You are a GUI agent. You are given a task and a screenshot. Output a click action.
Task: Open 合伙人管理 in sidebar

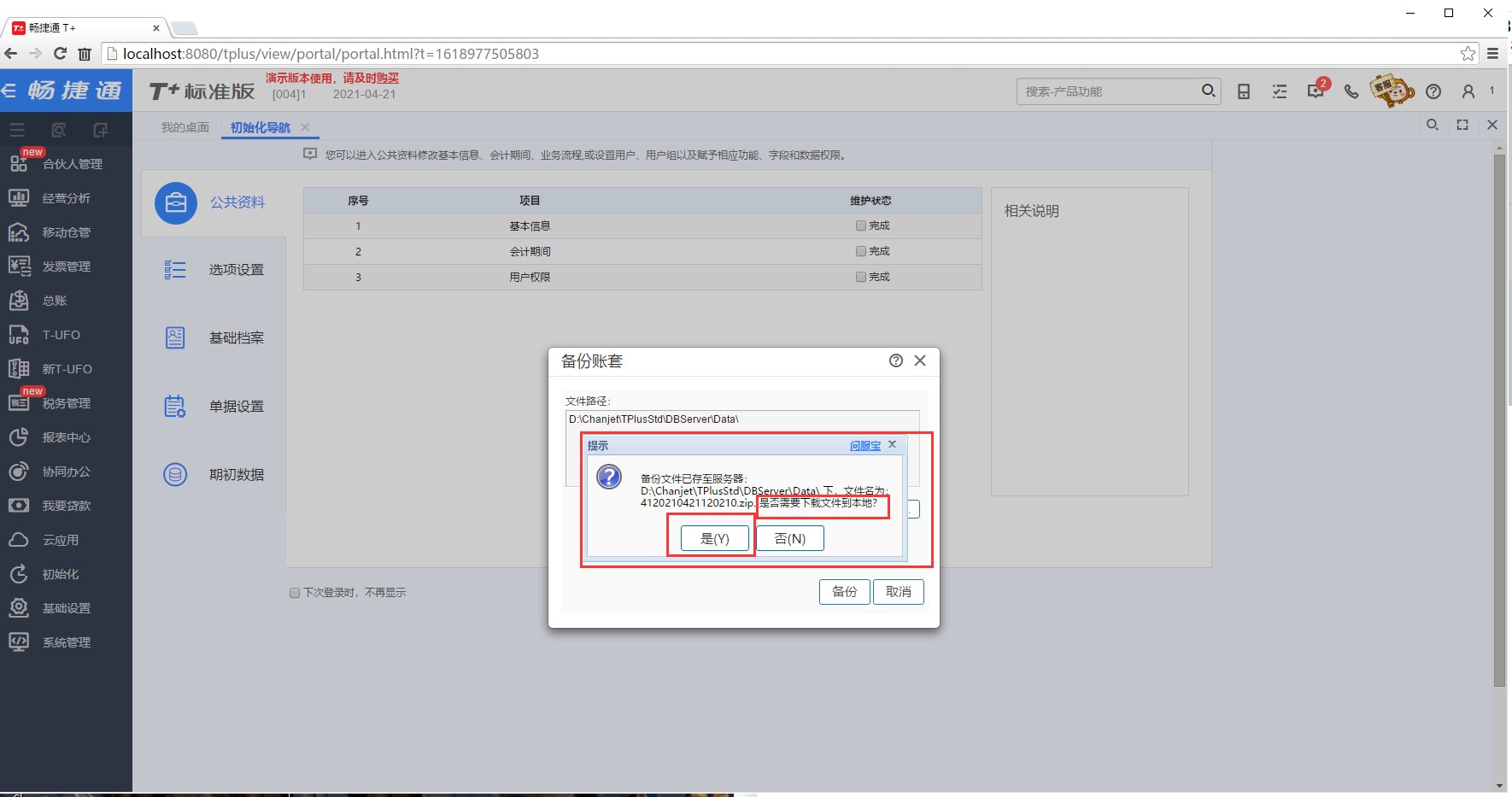(66, 164)
